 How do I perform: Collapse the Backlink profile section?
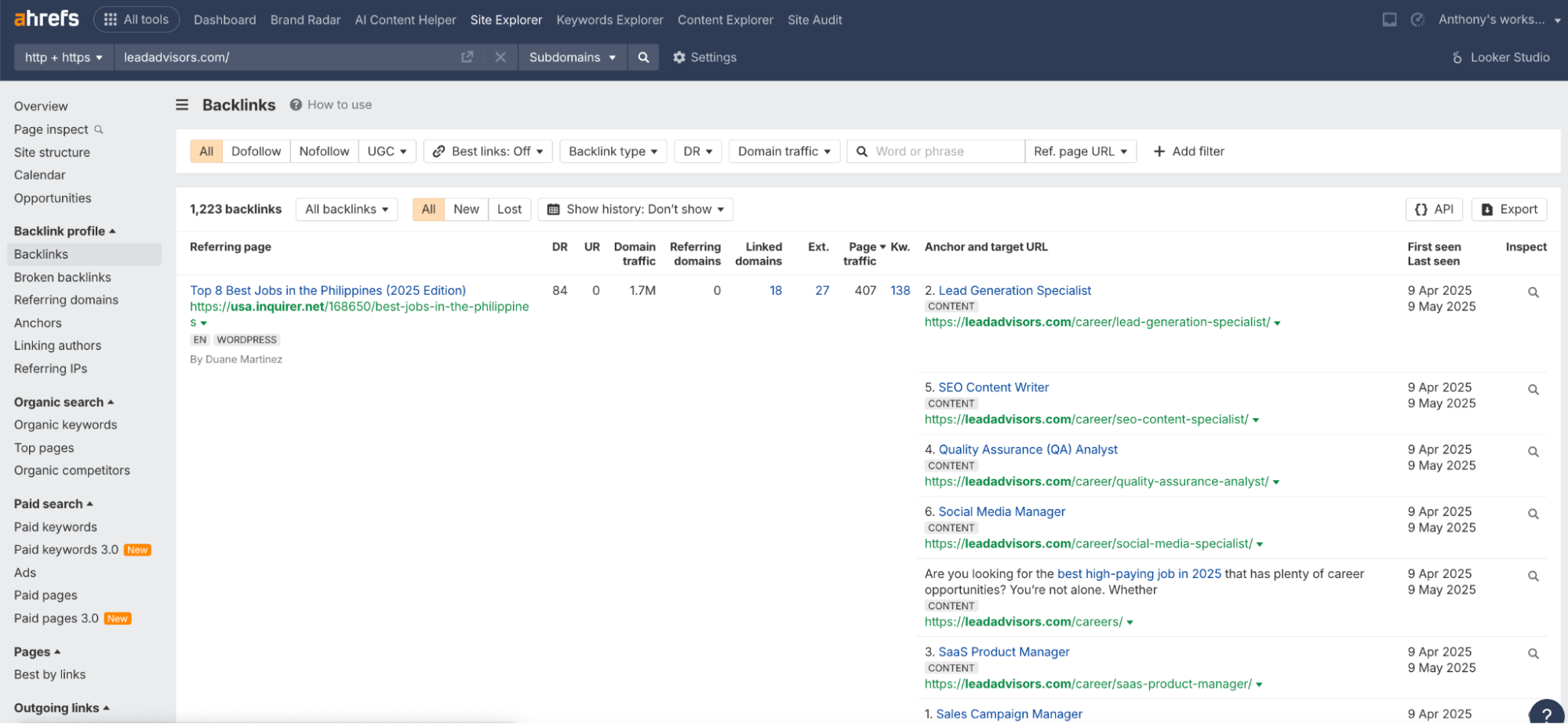pos(64,231)
